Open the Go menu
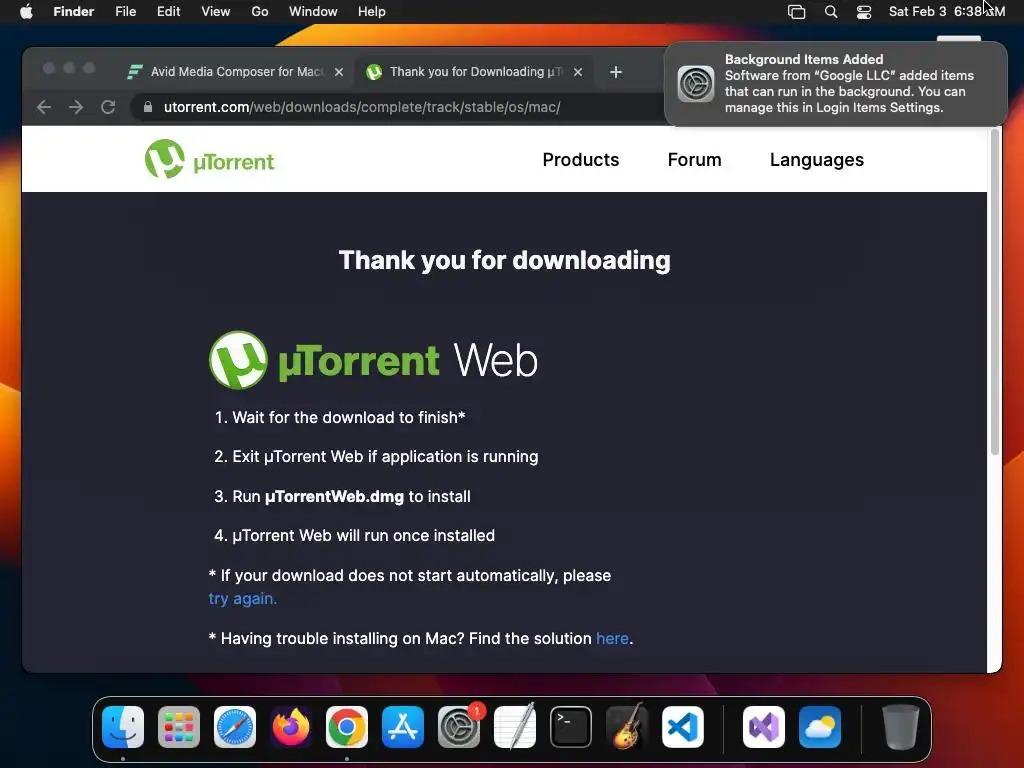The width and height of the screenshot is (1024, 768). pyautogui.click(x=260, y=12)
